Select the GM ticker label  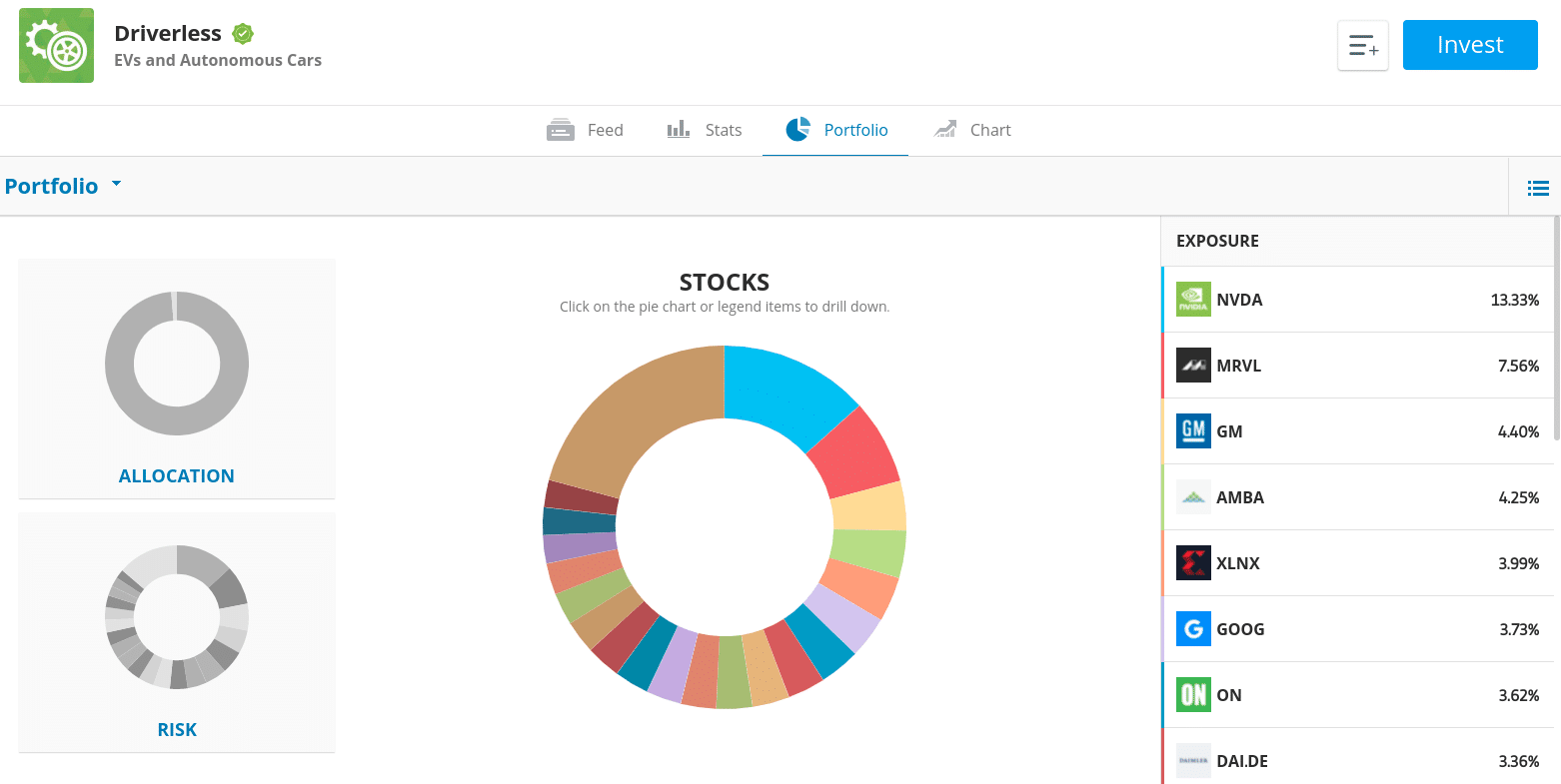coord(1229,431)
